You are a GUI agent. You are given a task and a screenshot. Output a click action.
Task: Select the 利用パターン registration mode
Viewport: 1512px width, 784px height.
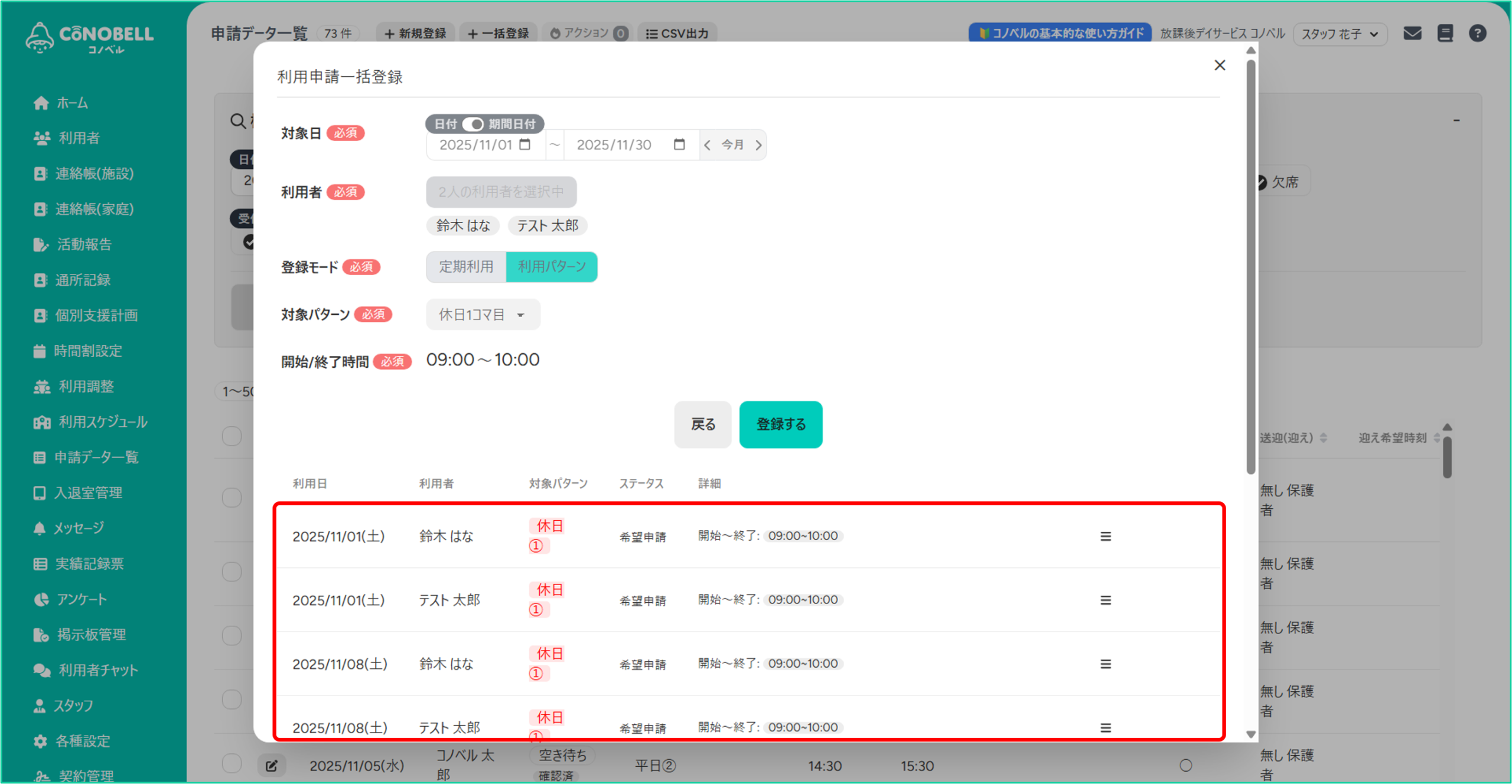click(552, 267)
